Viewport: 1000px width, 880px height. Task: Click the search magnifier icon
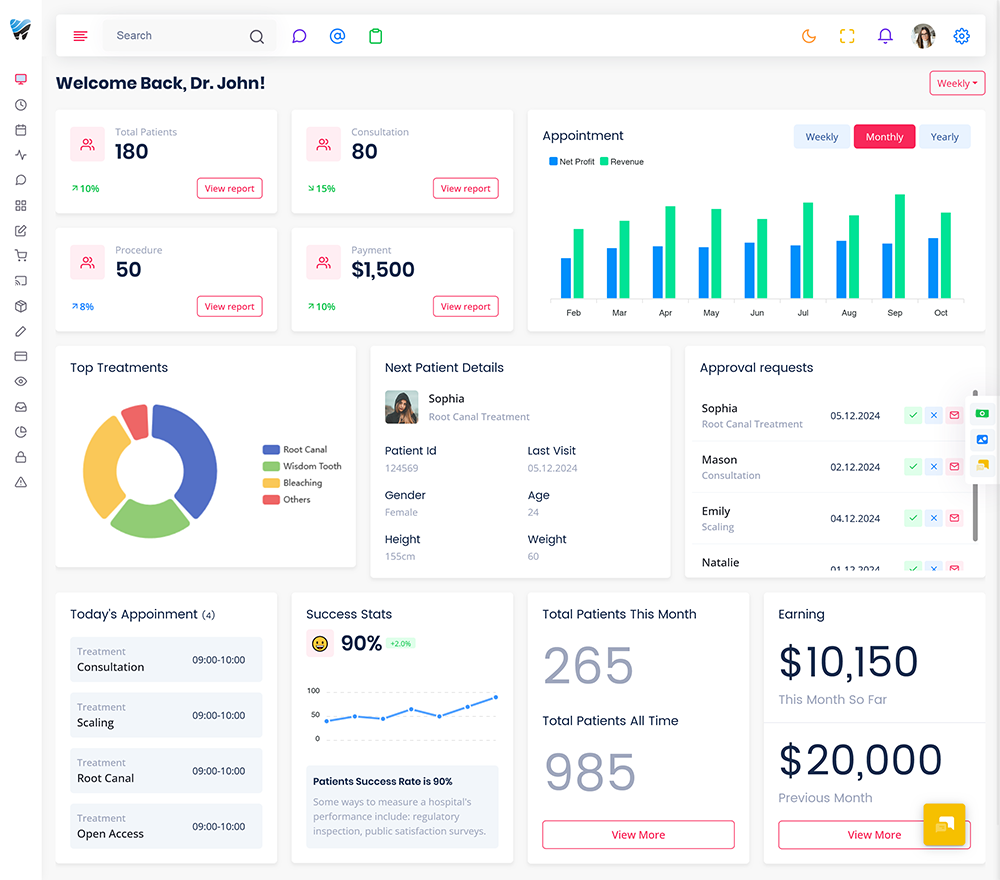click(256, 36)
